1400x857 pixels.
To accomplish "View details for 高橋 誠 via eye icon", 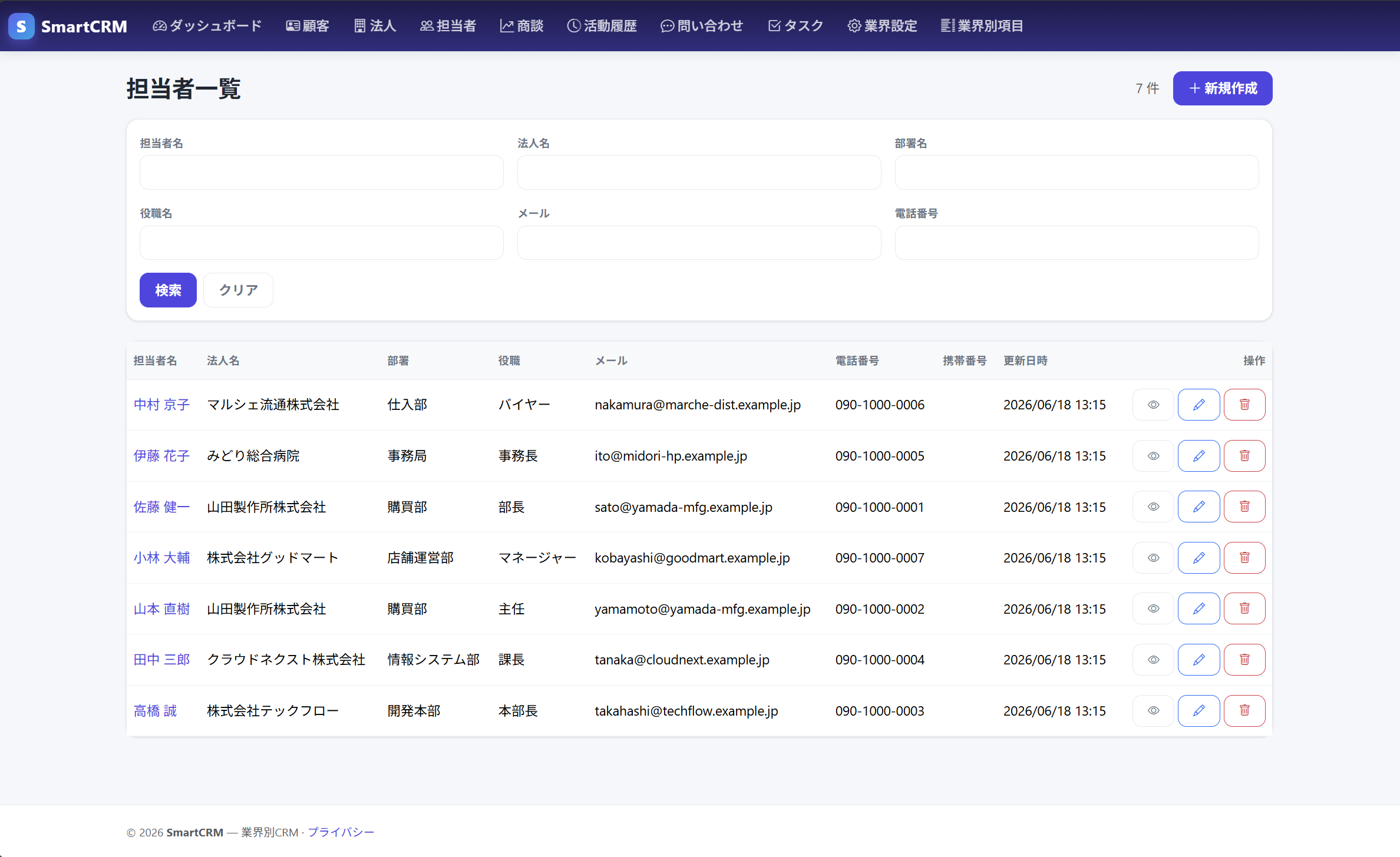I will click(1153, 711).
